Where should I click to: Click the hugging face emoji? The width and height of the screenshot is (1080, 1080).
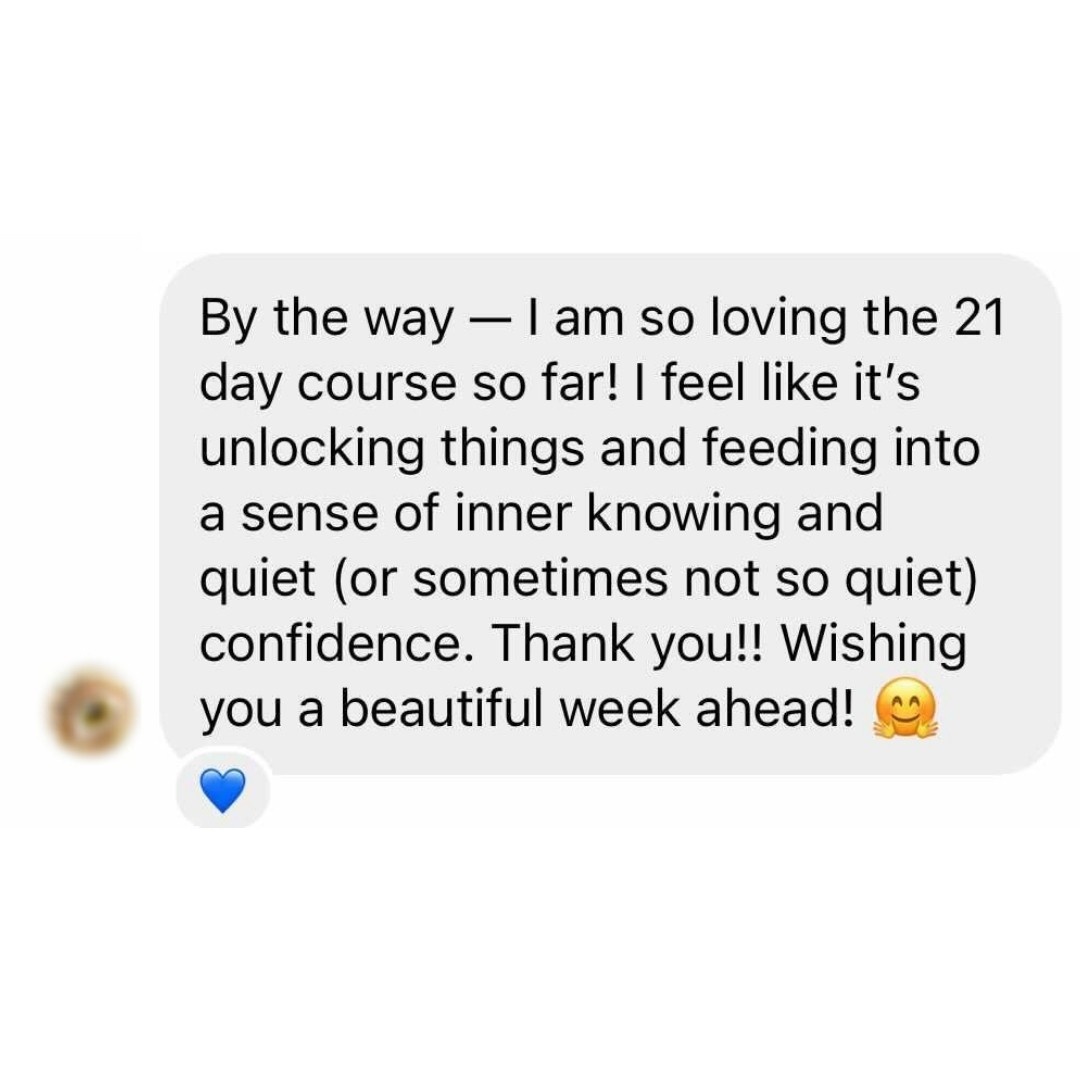pyautogui.click(x=906, y=708)
